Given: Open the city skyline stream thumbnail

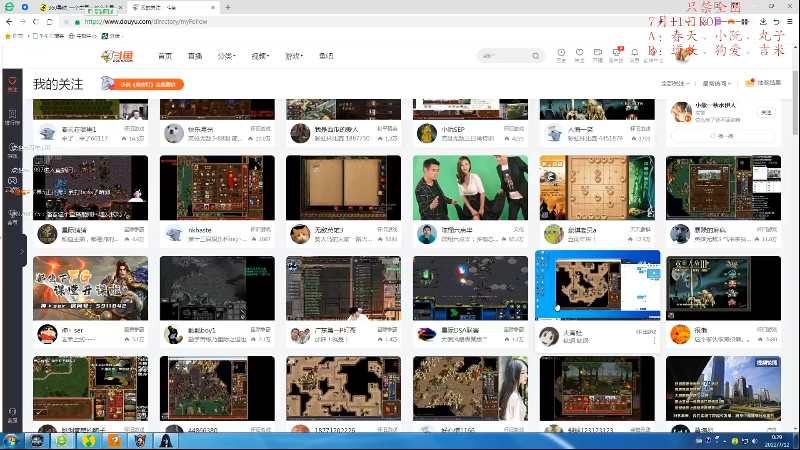Looking at the screenshot, I should click(x=723, y=388).
